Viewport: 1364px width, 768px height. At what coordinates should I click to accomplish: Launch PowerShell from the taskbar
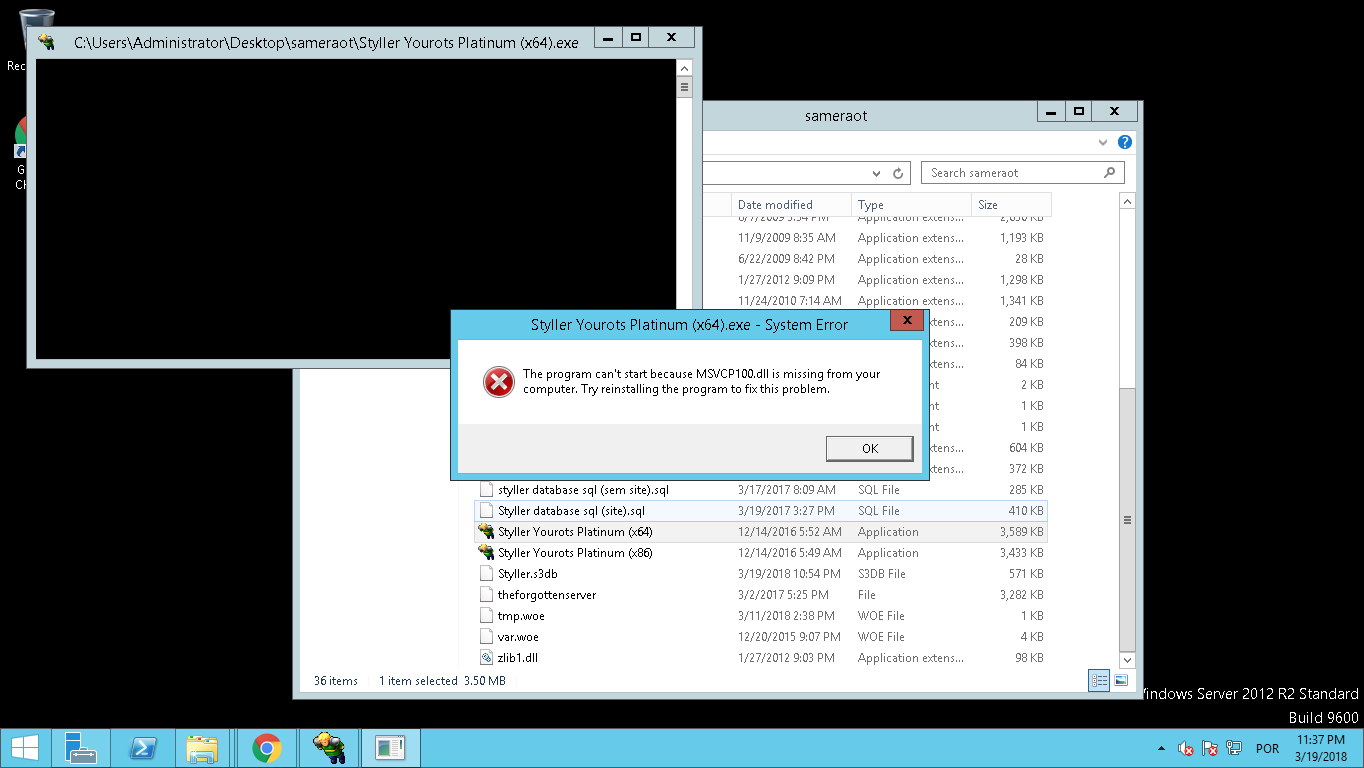(x=142, y=748)
